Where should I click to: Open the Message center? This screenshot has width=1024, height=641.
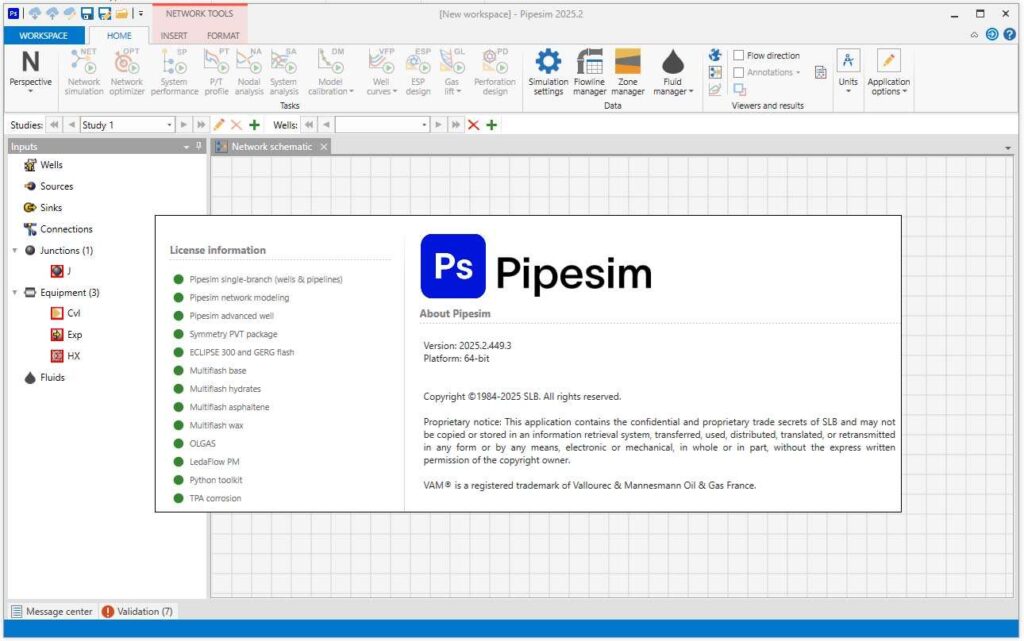coord(52,612)
